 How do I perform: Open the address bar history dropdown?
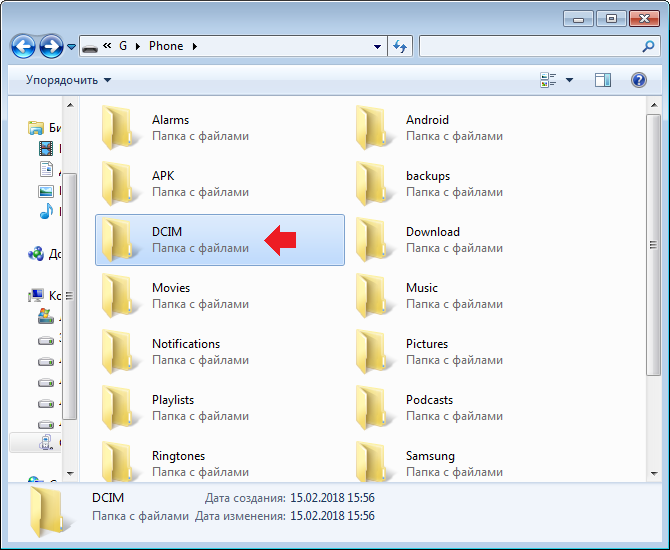click(377, 47)
